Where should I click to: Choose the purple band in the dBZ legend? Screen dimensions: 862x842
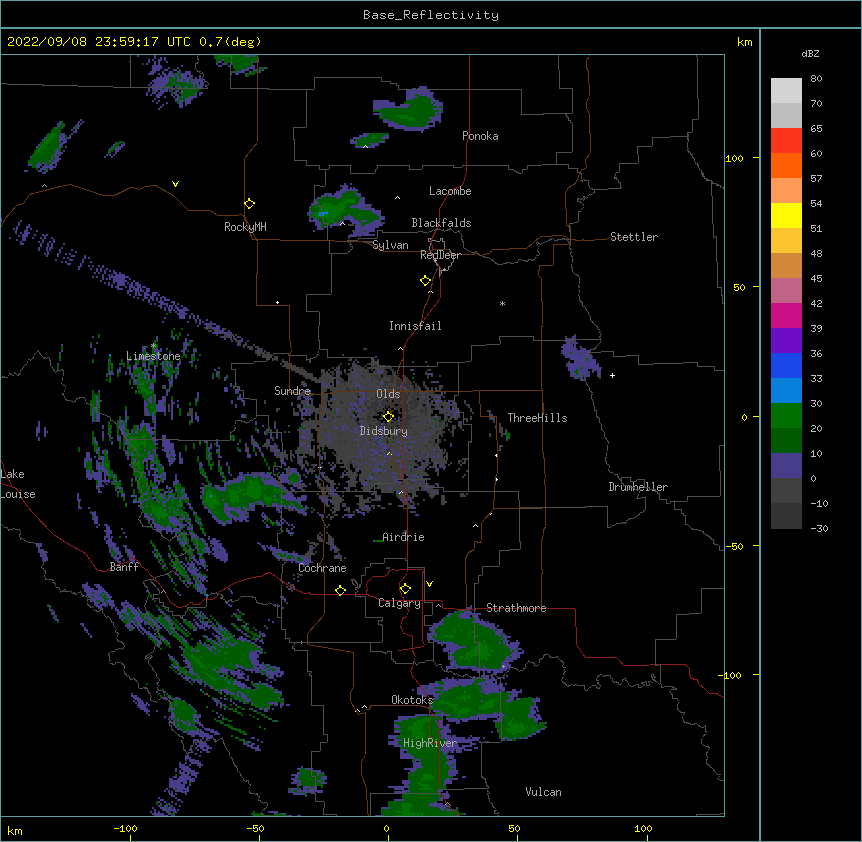(786, 340)
